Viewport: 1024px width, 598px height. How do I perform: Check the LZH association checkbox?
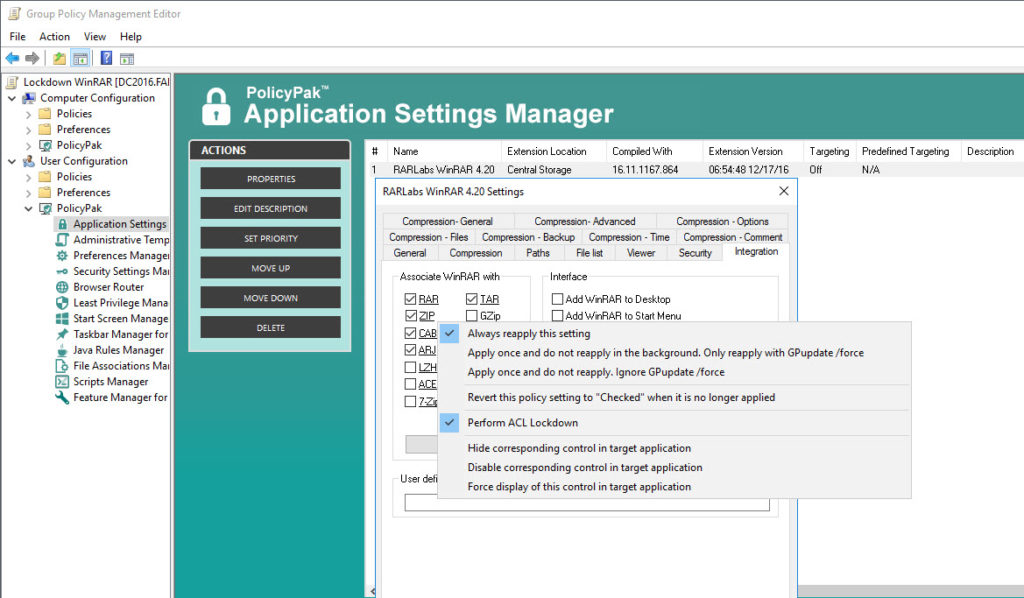(410, 367)
